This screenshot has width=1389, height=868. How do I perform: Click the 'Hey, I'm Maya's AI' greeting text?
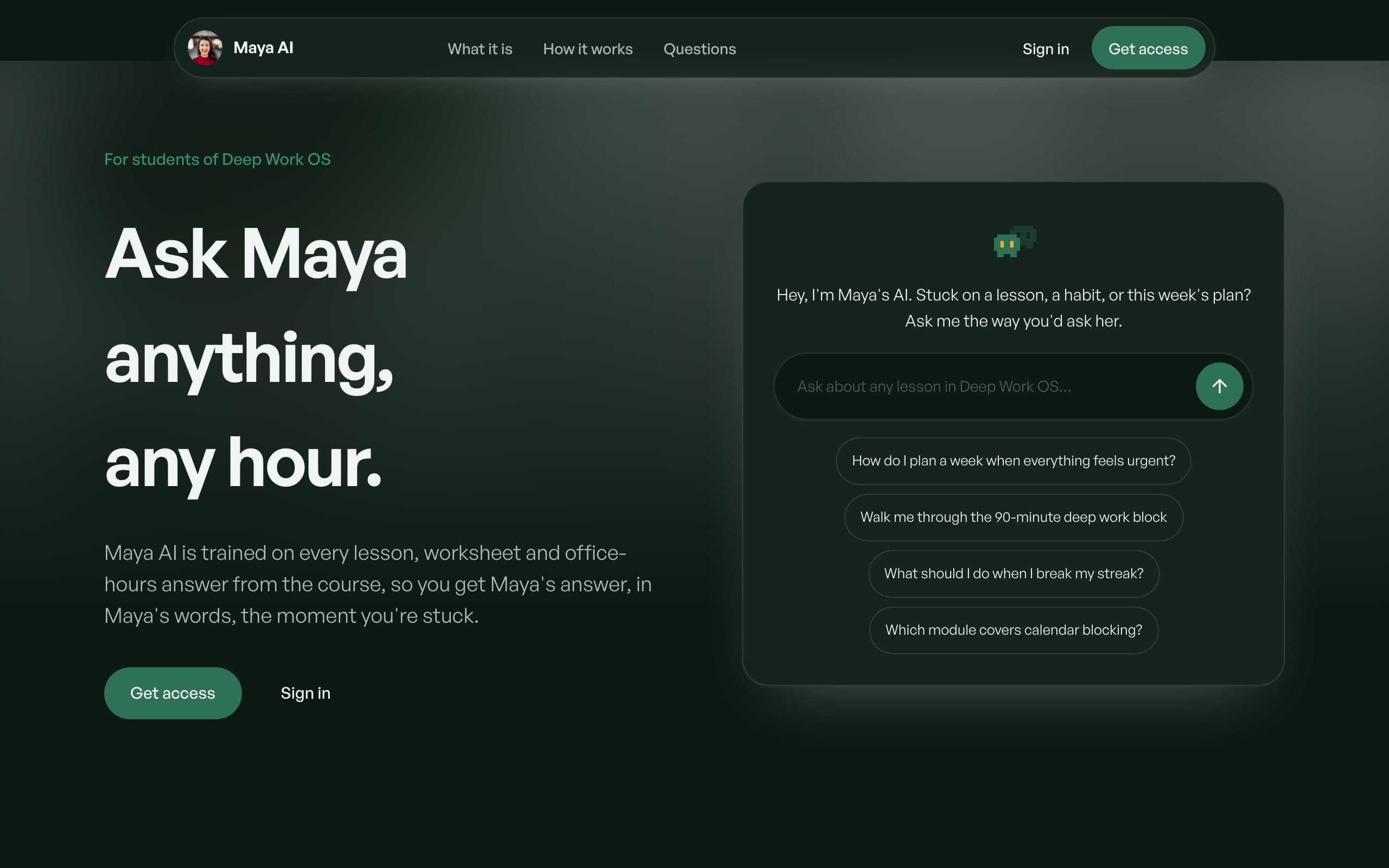pyautogui.click(x=1014, y=308)
